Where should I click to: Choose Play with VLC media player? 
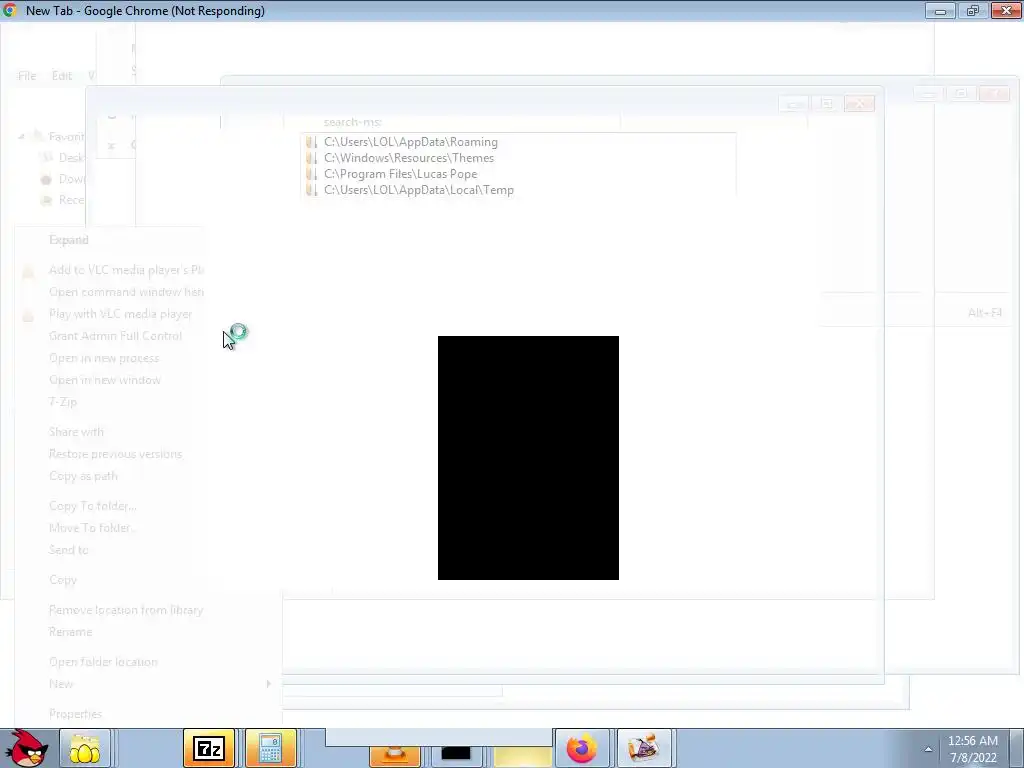point(120,314)
